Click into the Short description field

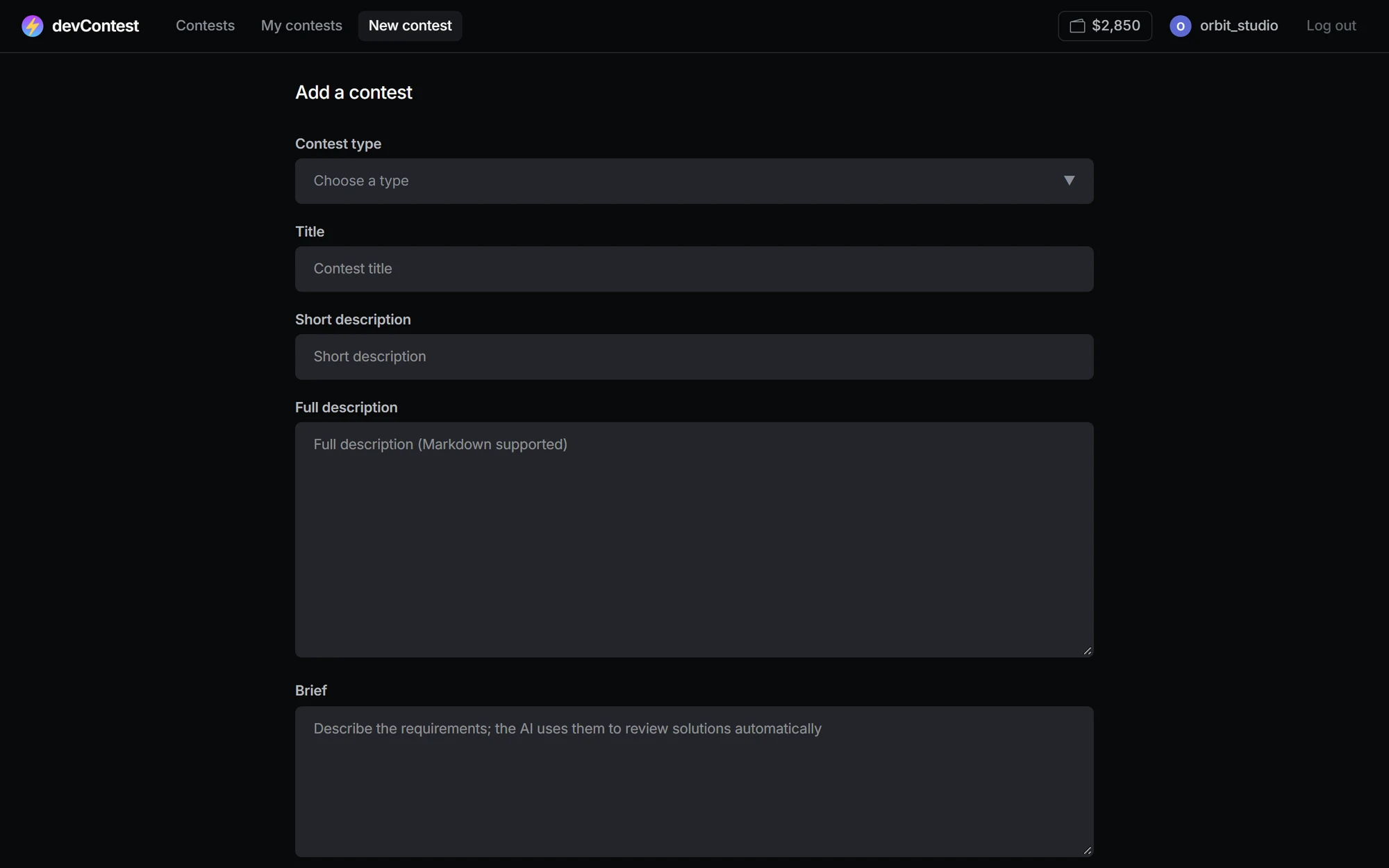pyautogui.click(x=694, y=356)
